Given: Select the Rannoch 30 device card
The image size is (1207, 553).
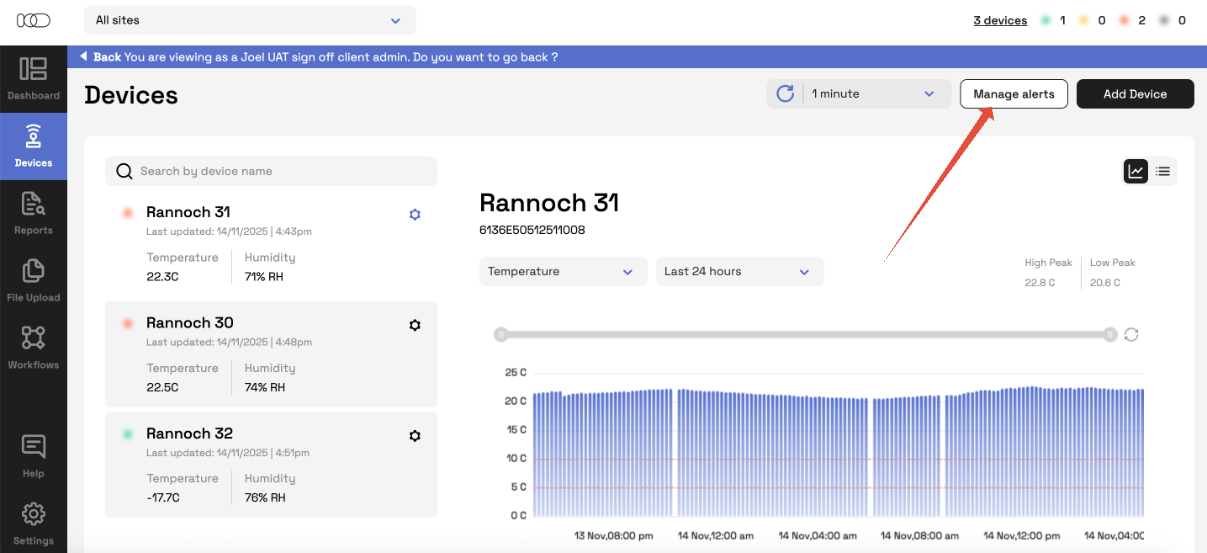Looking at the screenshot, I should click(271, 354).
